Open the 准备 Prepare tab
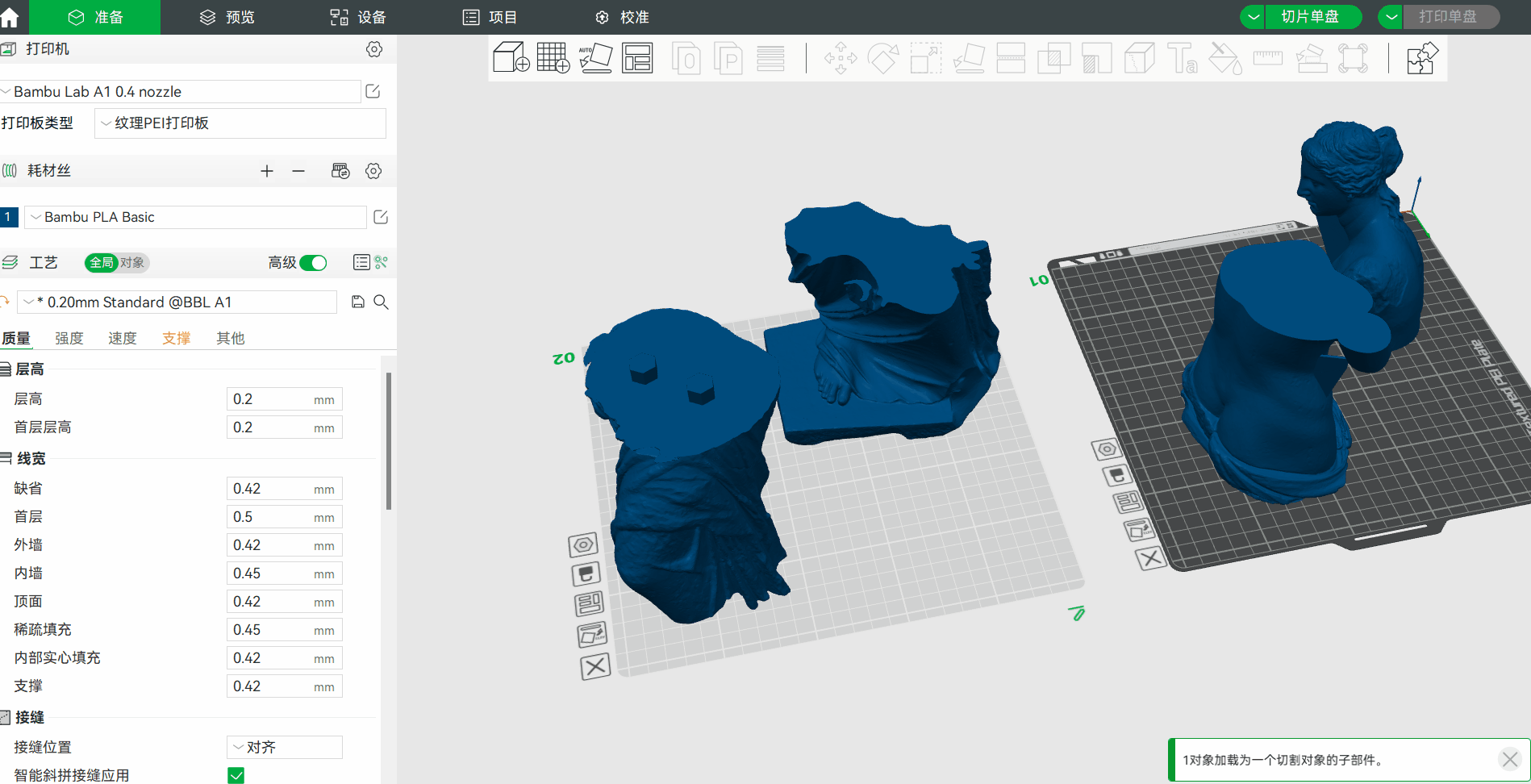This screenshot has height=784, width=1531. pyautogui.click(x=95, y=17)
